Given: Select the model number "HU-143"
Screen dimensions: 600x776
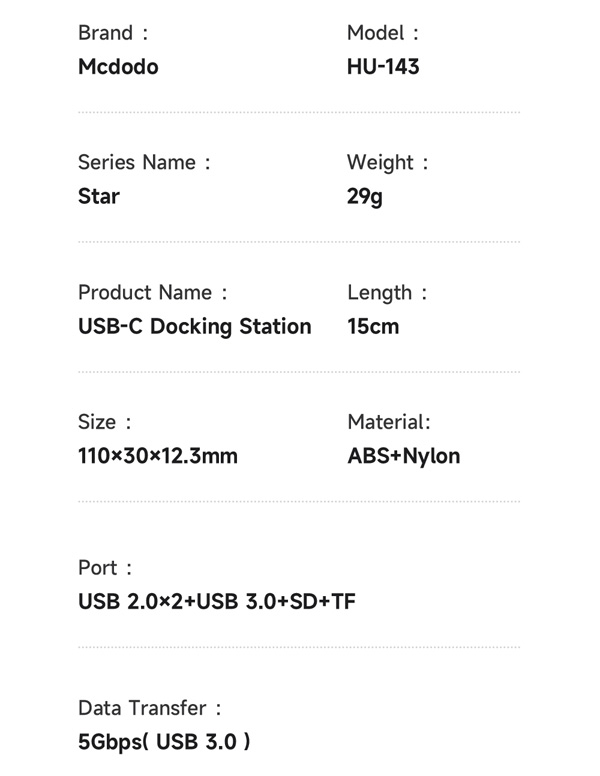Looking at the screenshot, I should pyautogui.click(x=383, y=67).
